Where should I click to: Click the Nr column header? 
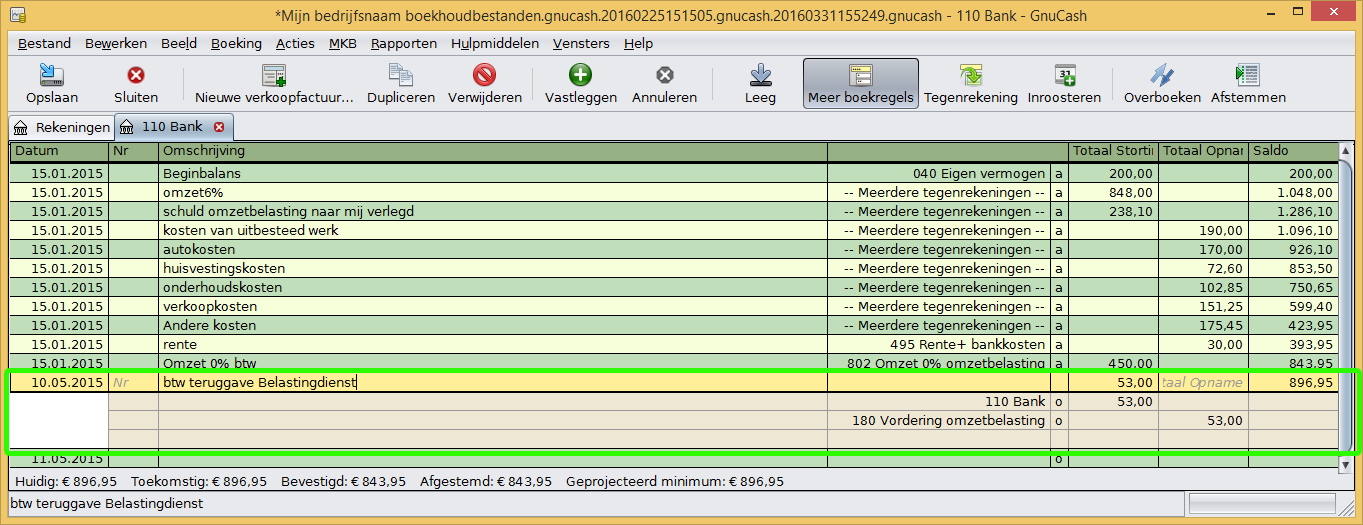coord(134,151)
